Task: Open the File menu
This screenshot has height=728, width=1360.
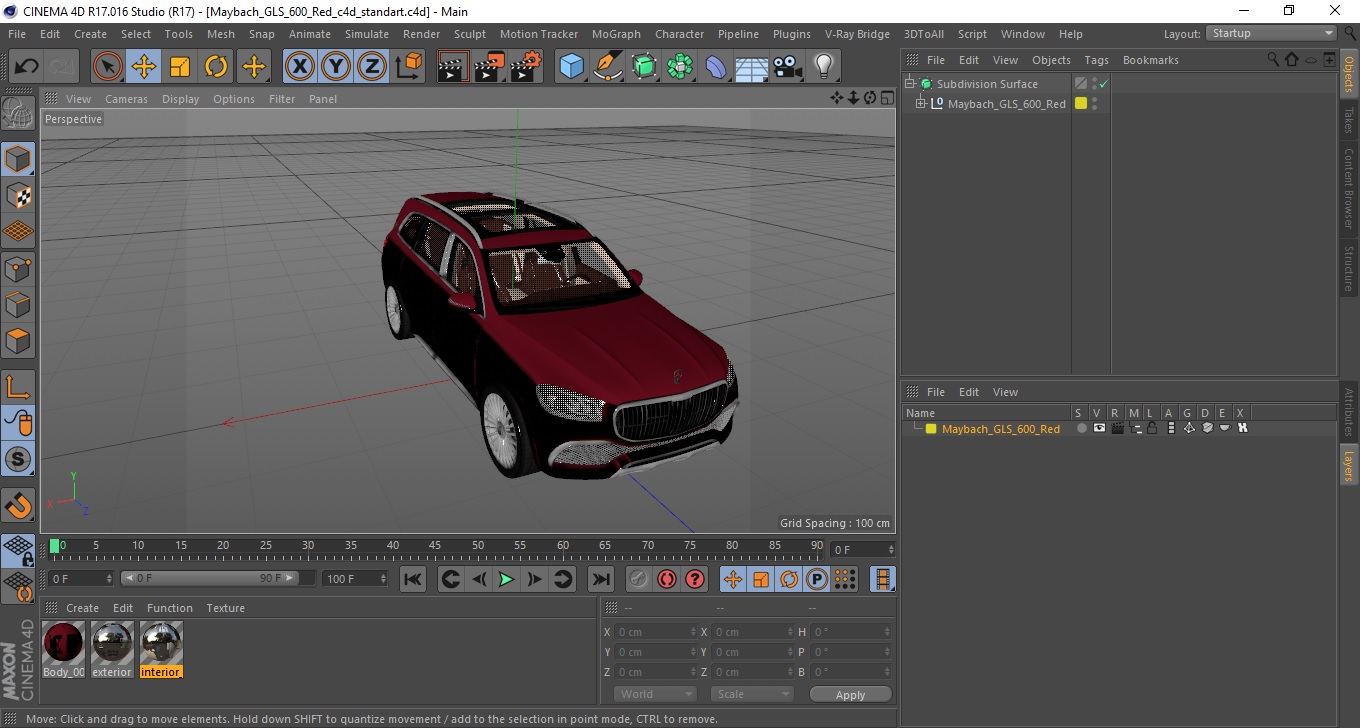Action: pyautogui.click(x=17, y=34)
